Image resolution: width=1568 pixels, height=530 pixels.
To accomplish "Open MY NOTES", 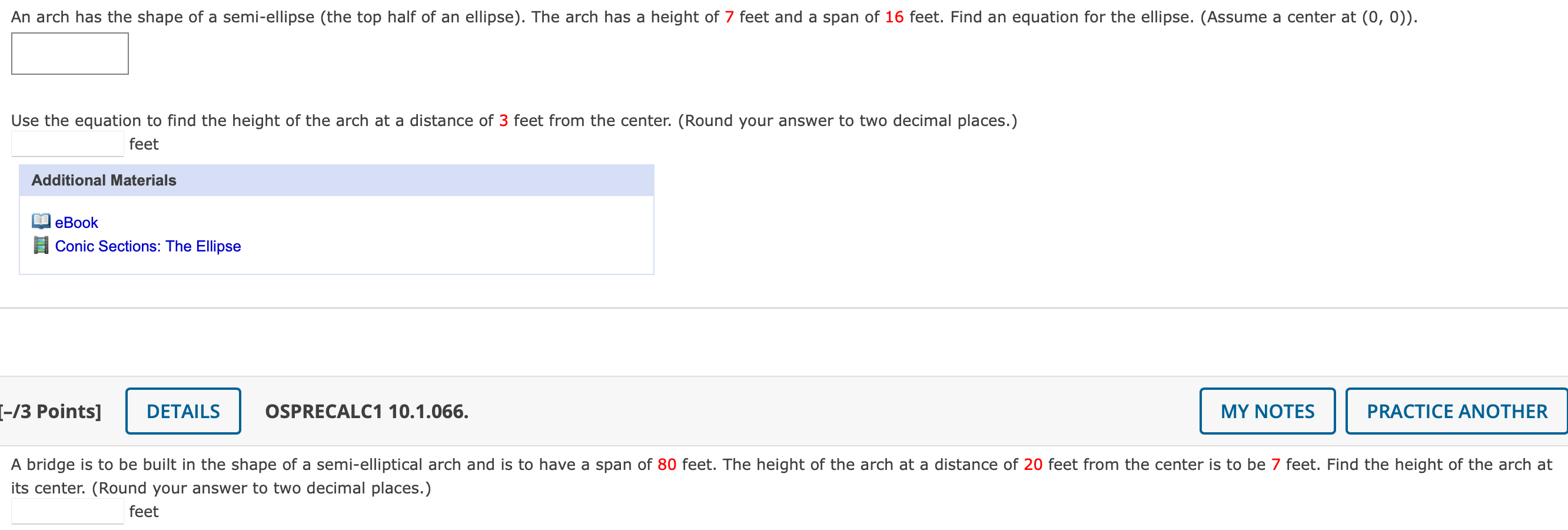I will pyautogui.click(x=1267, y=410).
